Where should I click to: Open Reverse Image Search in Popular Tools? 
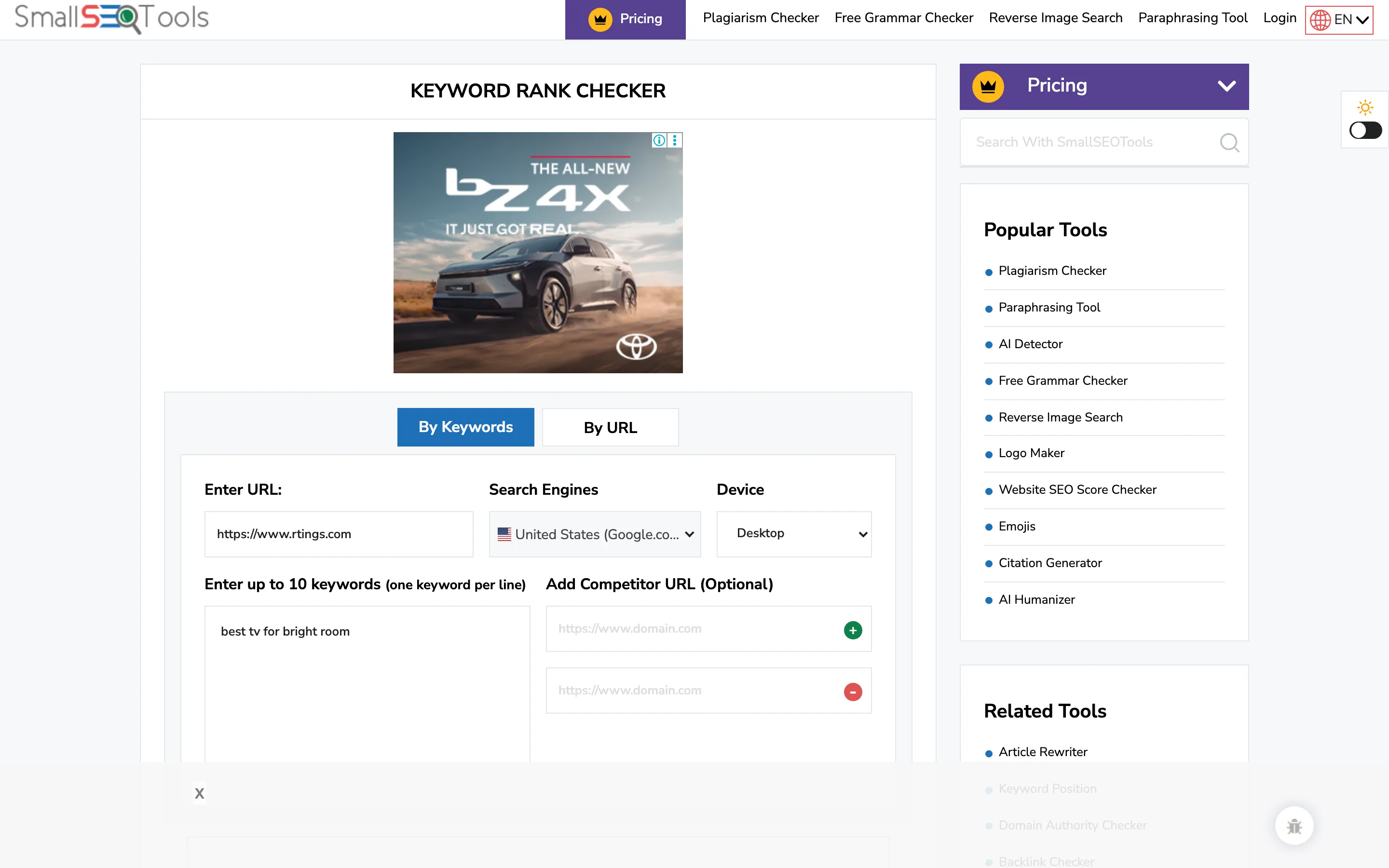coord(1061,418)
